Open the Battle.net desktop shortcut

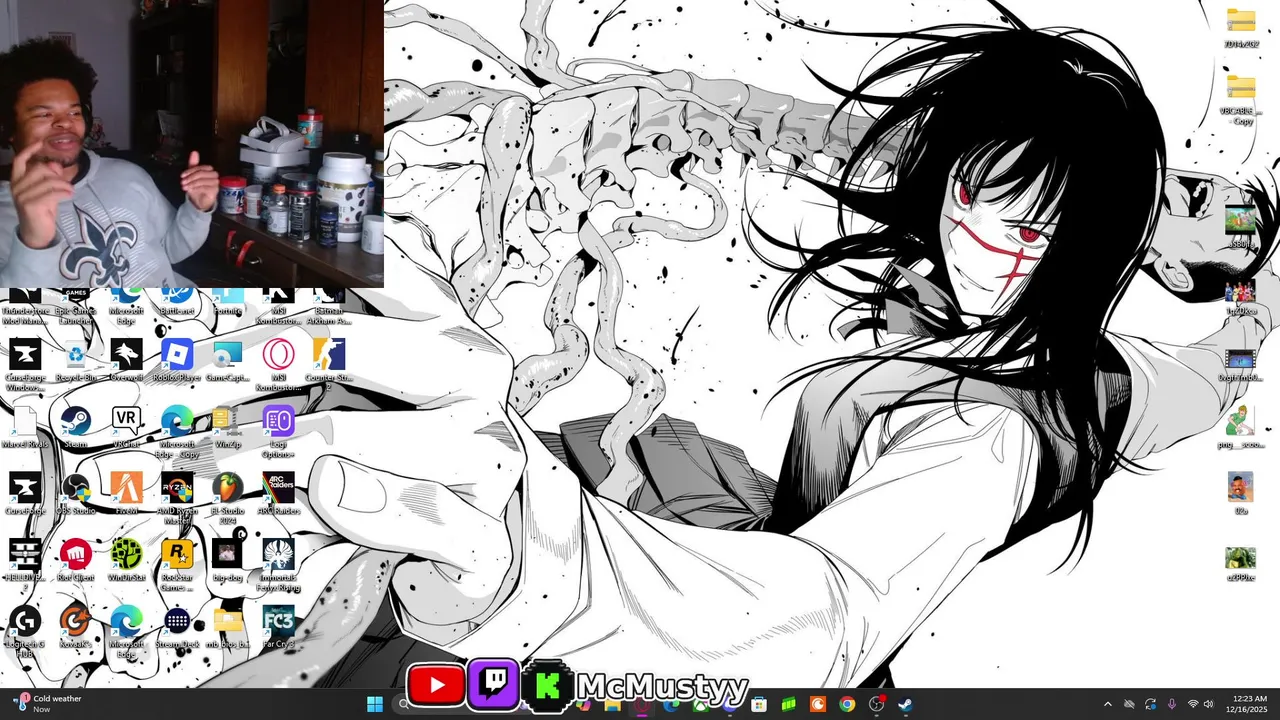coord(177,301)
